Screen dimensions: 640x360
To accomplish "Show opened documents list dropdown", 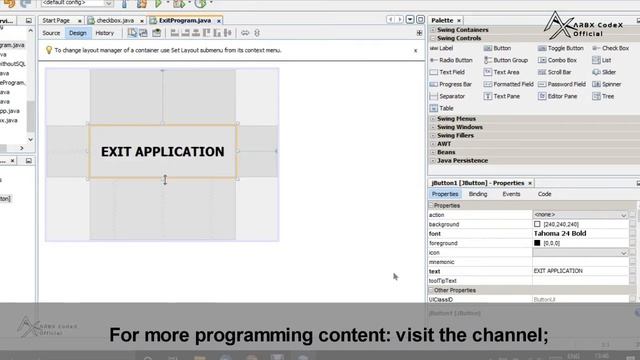I will click(410, 20).
